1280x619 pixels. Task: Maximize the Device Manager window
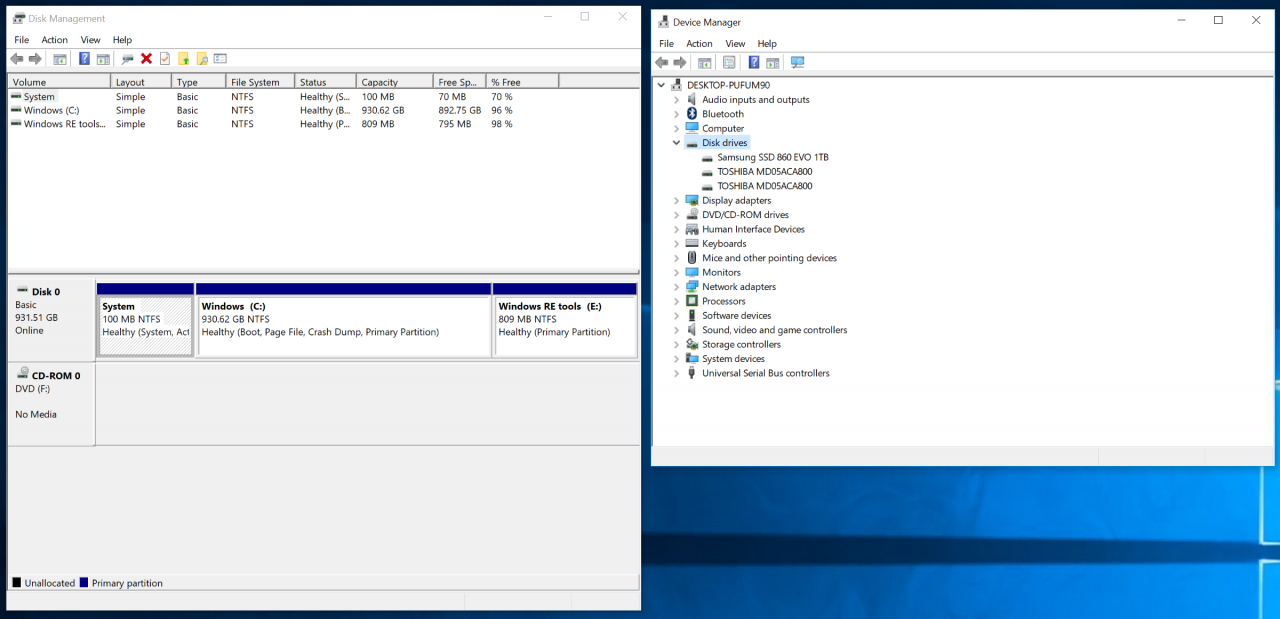(1218, 20)
